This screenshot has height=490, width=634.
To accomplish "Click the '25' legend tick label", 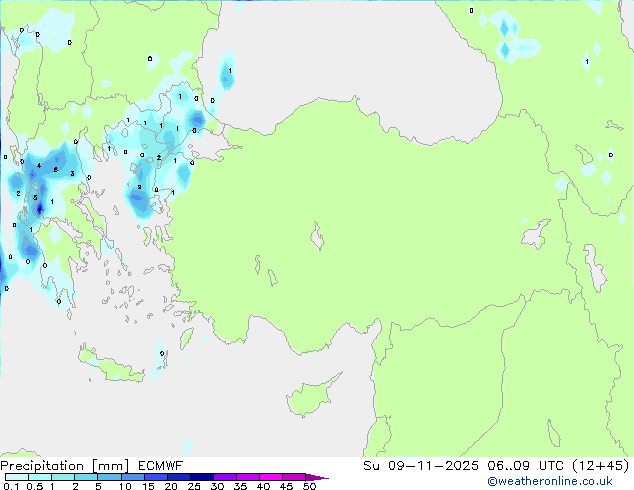I will (x=194, y=486).
